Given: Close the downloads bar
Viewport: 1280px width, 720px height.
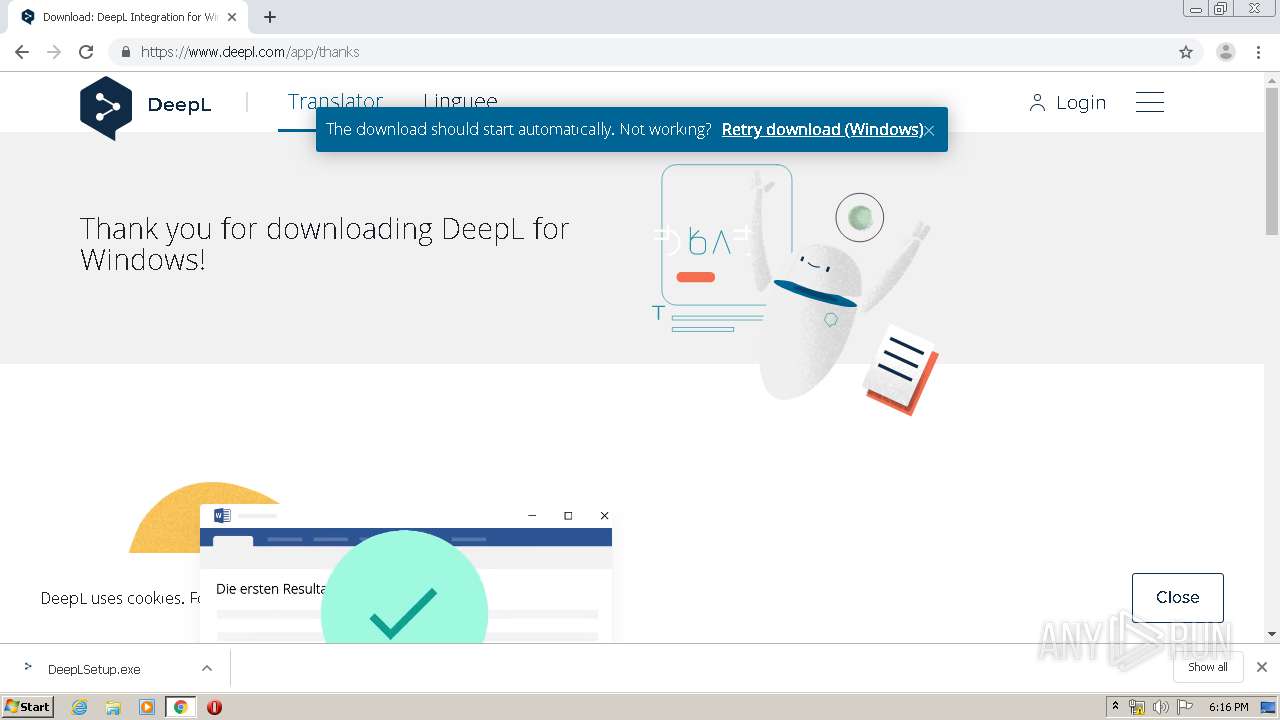Looking at the screenshot, I should (1262, 667).
